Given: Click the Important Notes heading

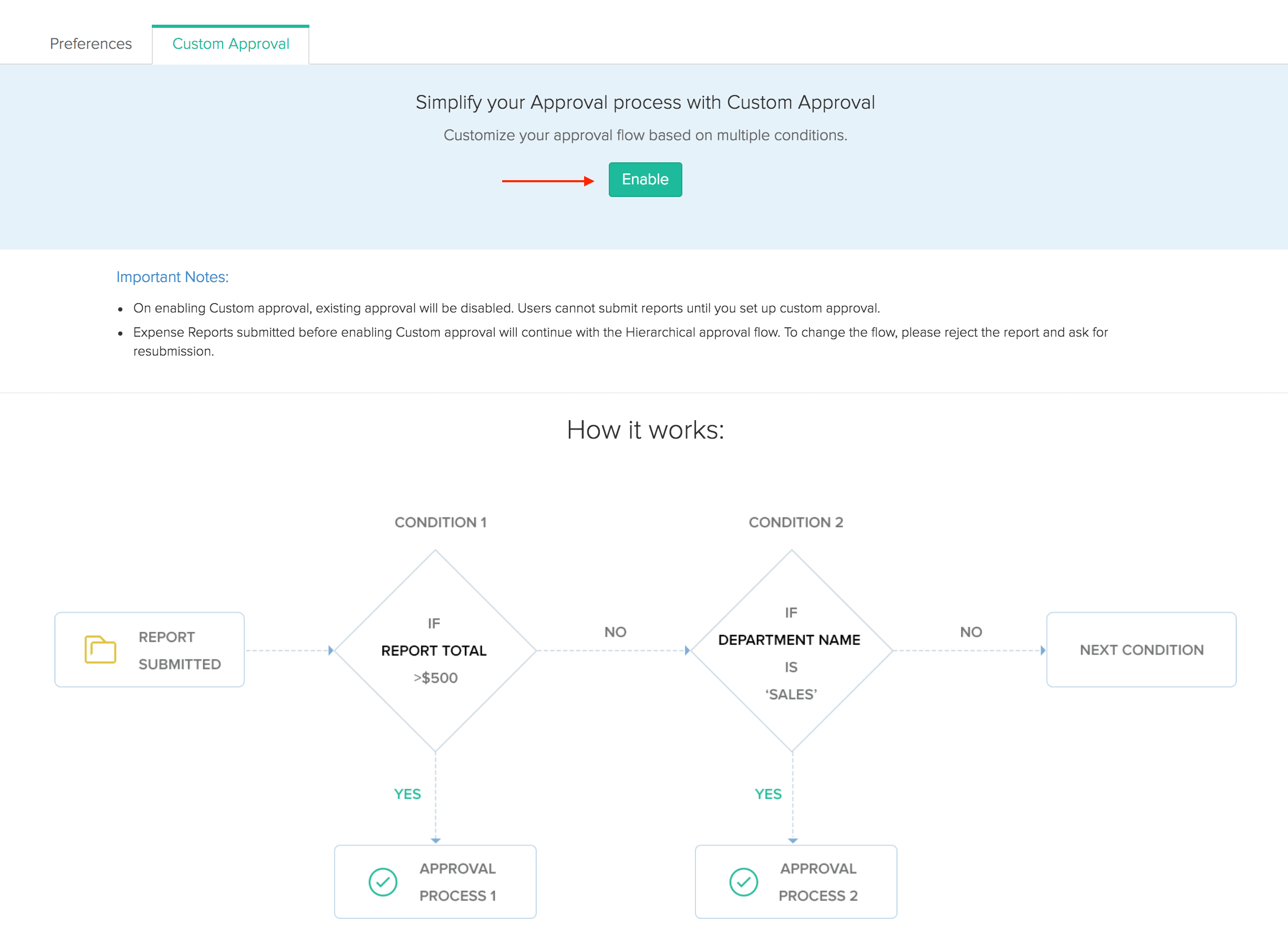Looking at the screenshot, I should (x=172, y=276).
